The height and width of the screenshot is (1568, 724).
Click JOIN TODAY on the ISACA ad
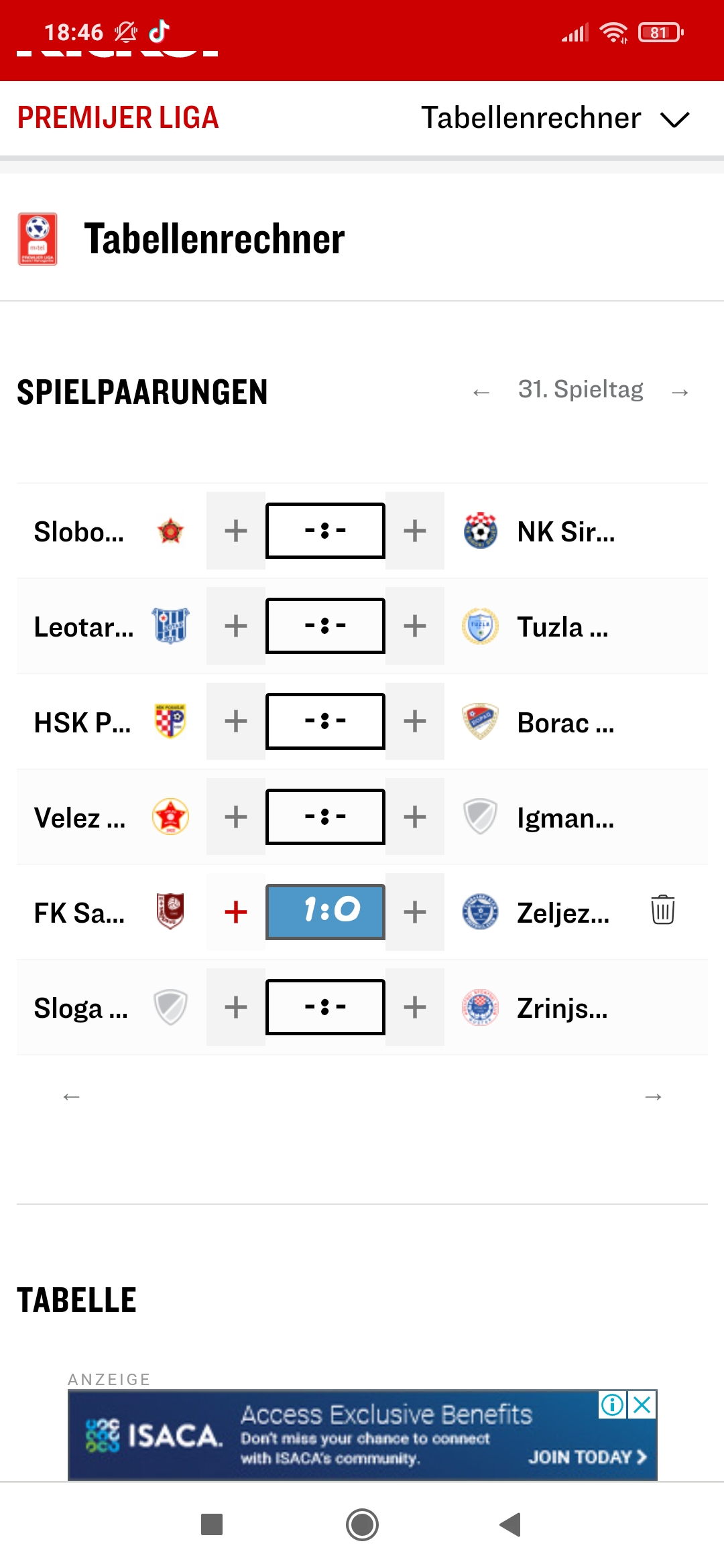coord(587,1457)
